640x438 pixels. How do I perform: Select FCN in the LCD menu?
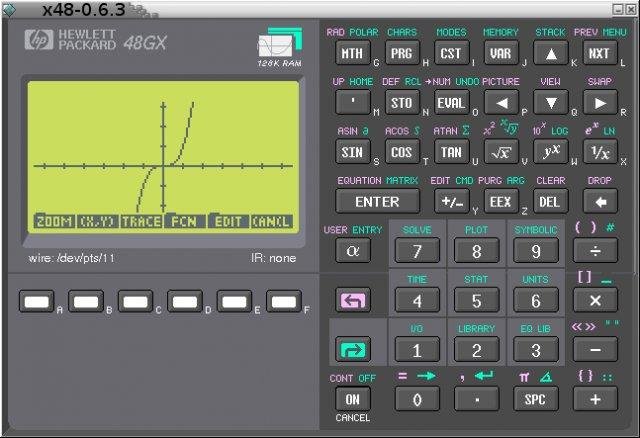tap(185, 221)
